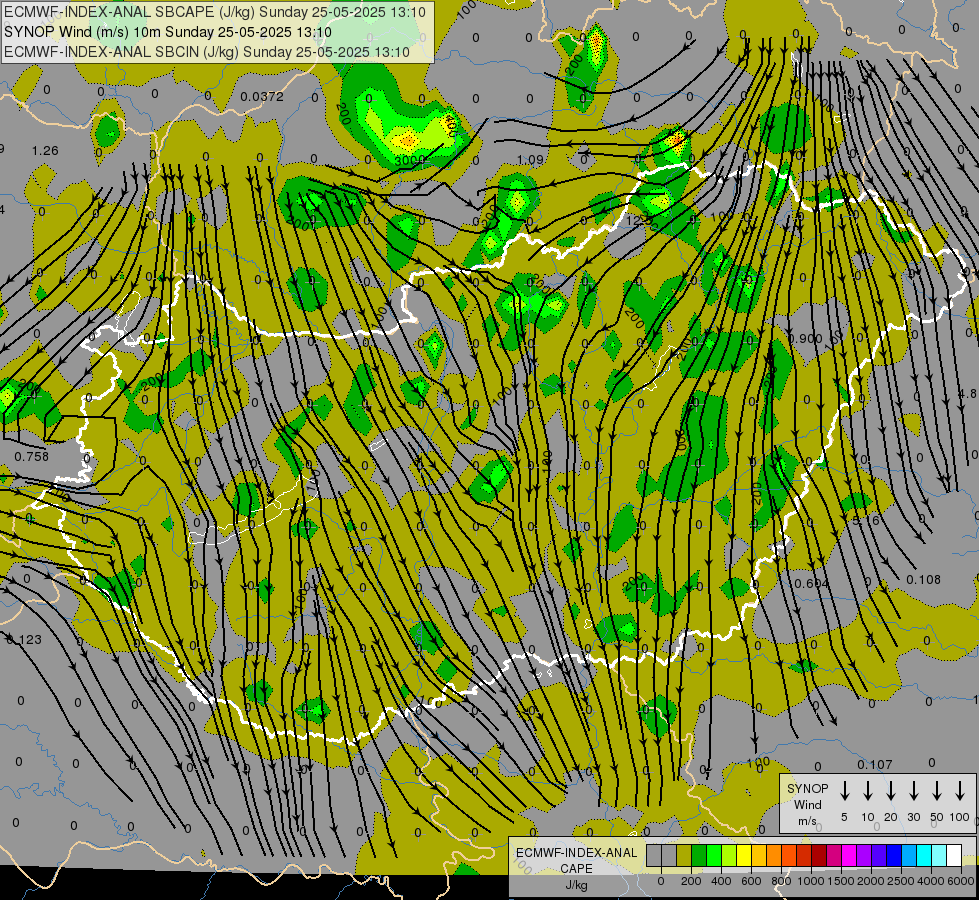
Task: Choose the pure blue swatch on CAPE colorbar
Action: click(x=894, y=855)
